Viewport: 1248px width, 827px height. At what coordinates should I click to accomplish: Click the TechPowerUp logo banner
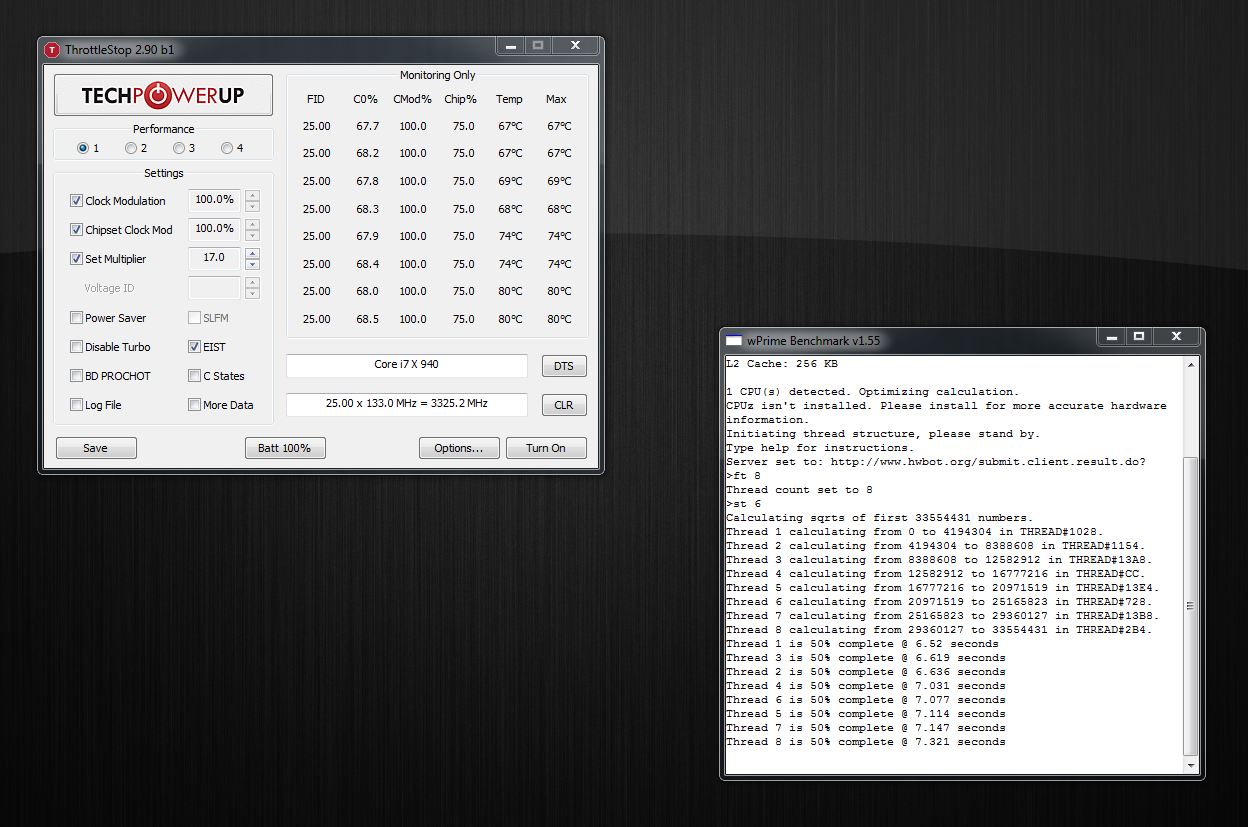point(163,95)
